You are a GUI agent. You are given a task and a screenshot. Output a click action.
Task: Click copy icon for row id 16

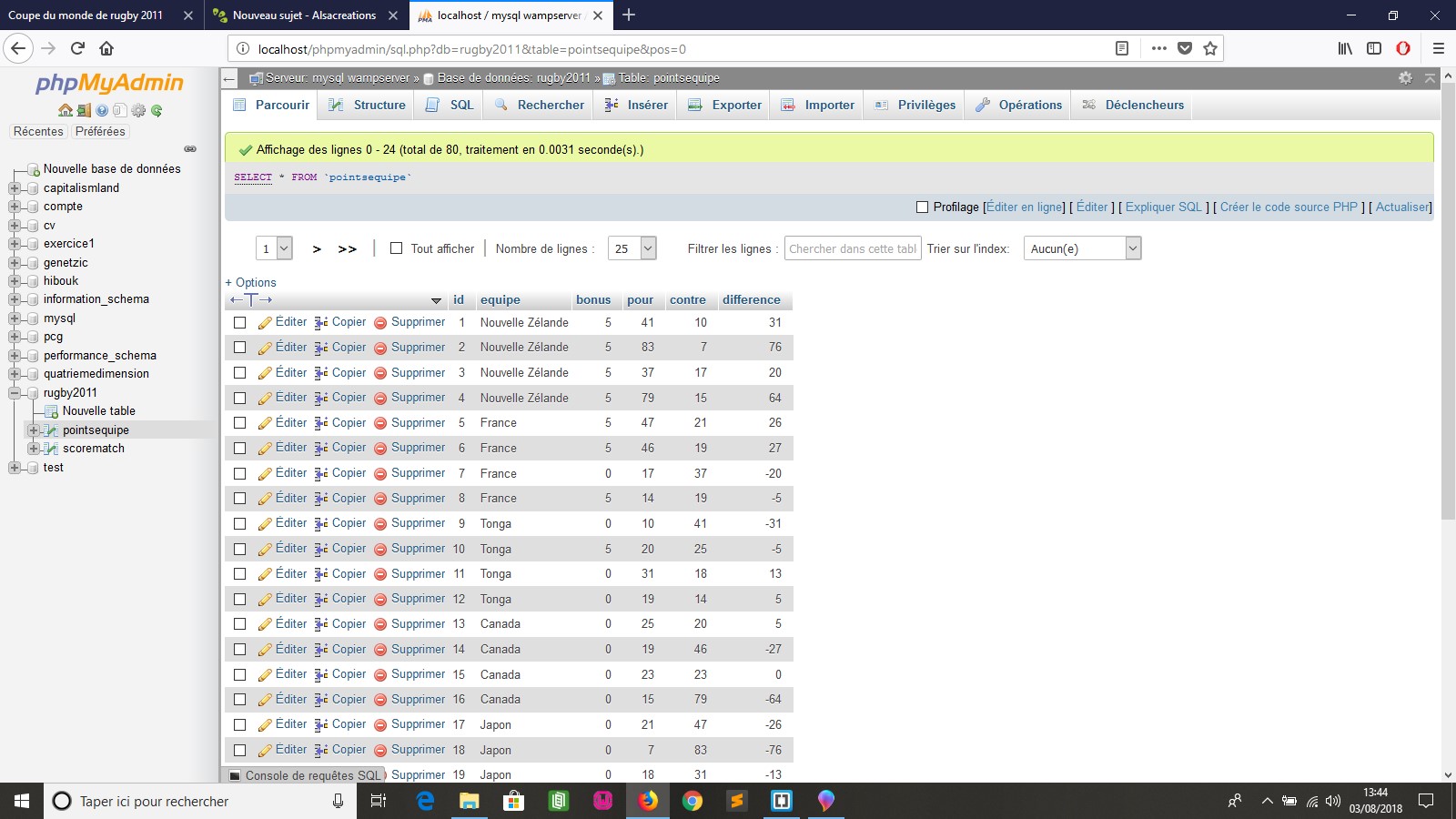click(321, 700)
